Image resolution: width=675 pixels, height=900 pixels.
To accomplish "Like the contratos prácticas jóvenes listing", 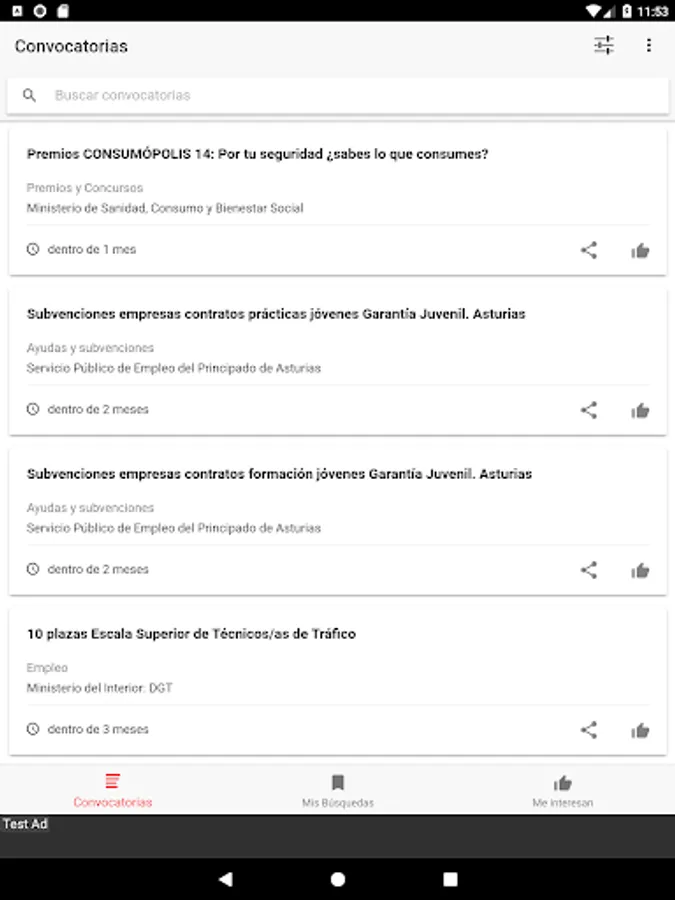I will (x=640, y=410).
